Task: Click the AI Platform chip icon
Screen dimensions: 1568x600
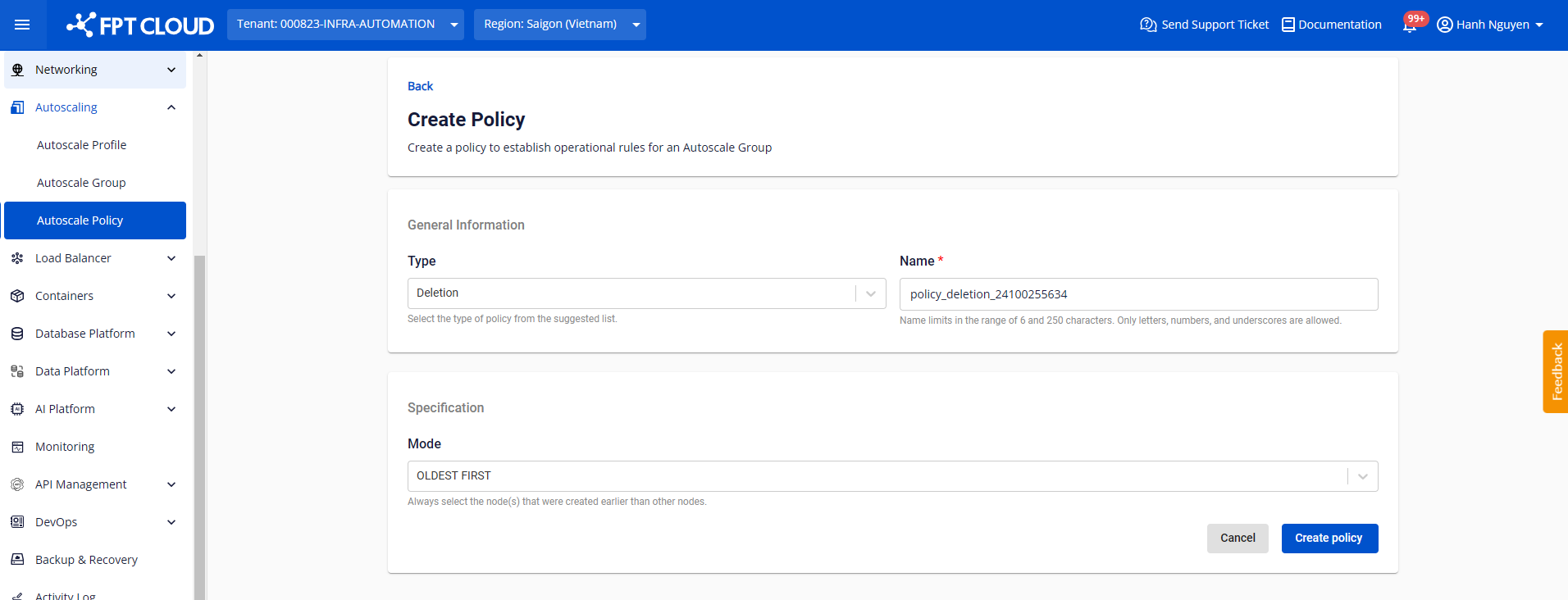Action: (17, 409)
